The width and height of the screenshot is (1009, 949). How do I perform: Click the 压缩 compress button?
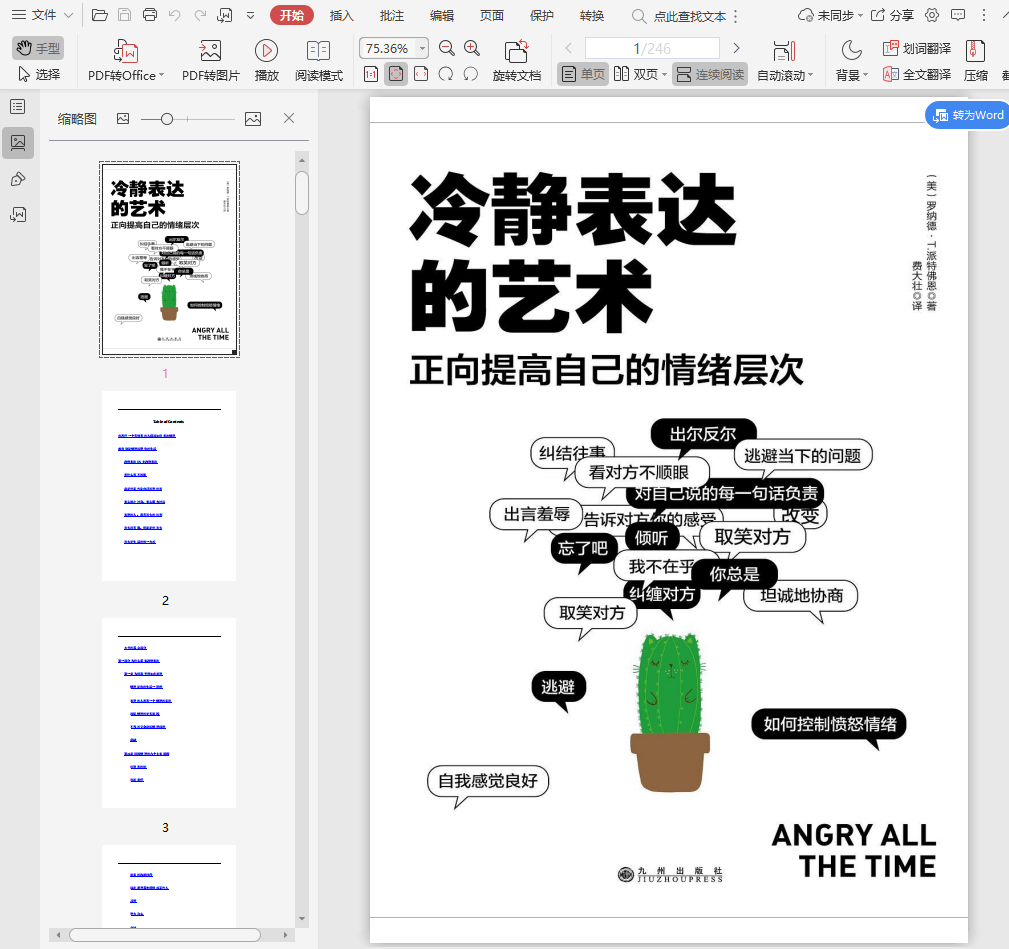976,60
